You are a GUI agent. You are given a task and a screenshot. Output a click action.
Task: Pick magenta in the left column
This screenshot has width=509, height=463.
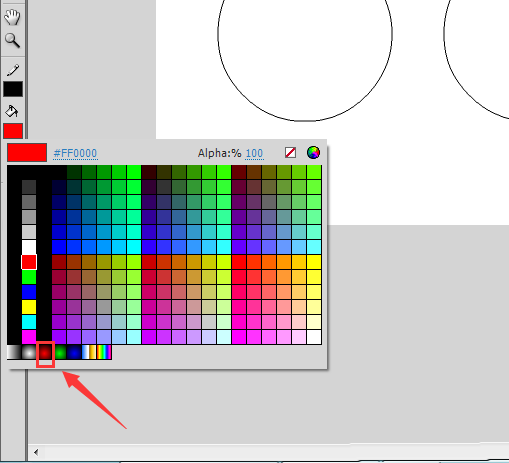[x=29, y=337]
